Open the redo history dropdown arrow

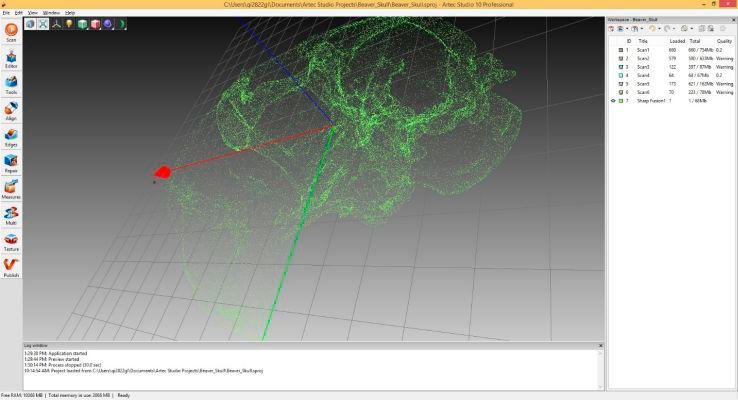click(674, 29)
